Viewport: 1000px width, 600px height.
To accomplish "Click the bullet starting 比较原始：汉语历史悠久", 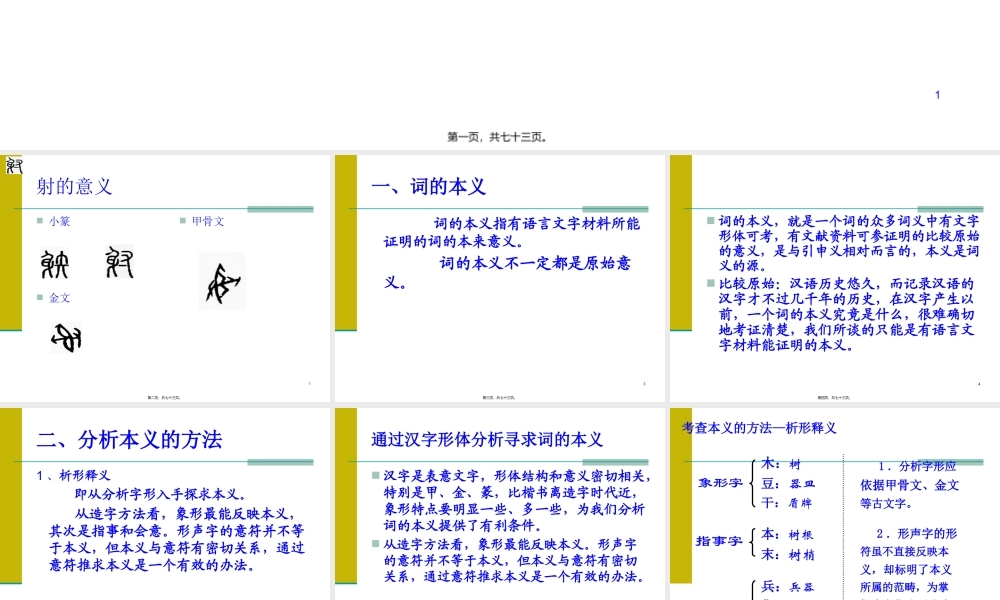I will (x=846, y=314).
